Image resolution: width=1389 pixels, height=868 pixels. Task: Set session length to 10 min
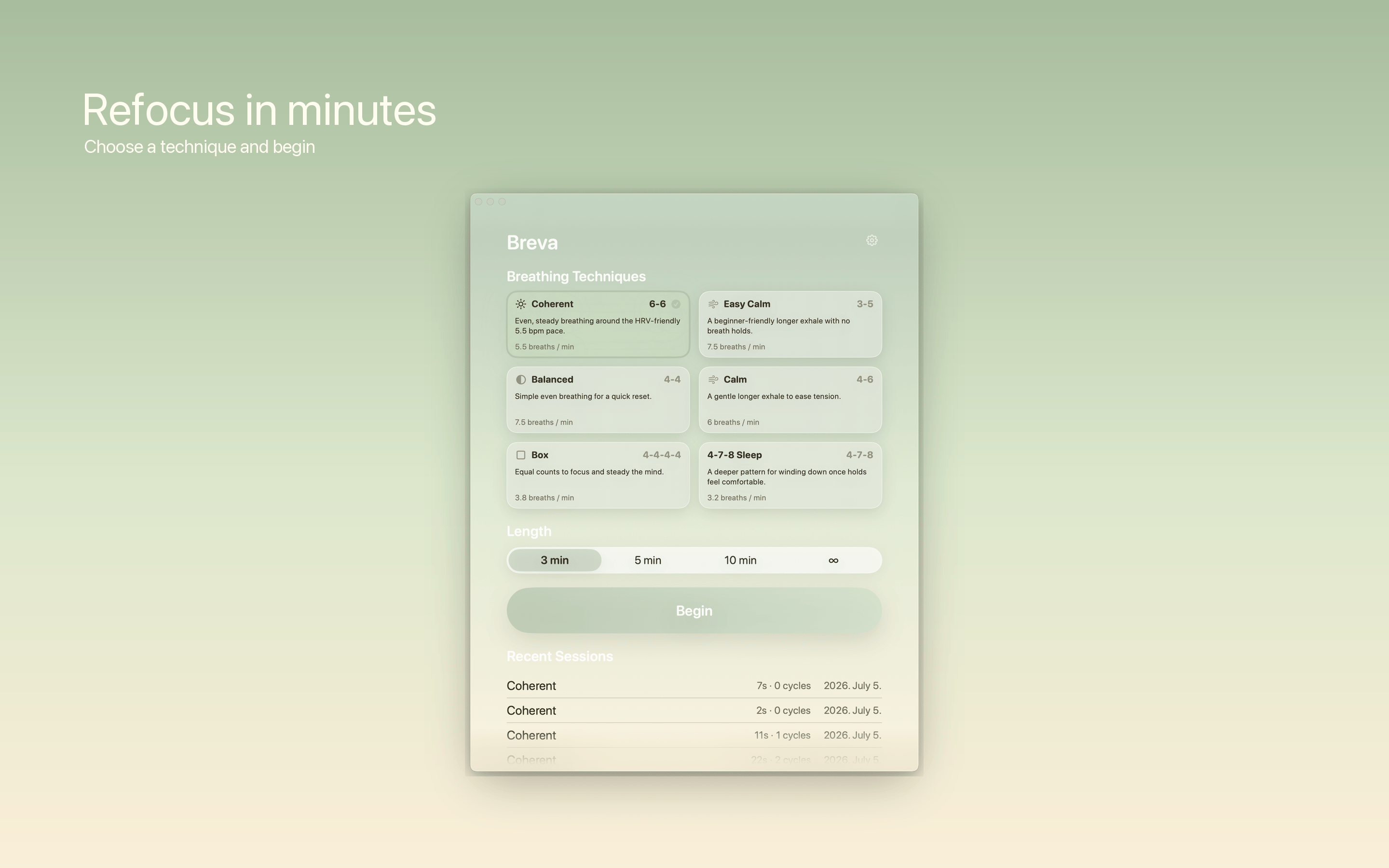(x=740, y=560)
